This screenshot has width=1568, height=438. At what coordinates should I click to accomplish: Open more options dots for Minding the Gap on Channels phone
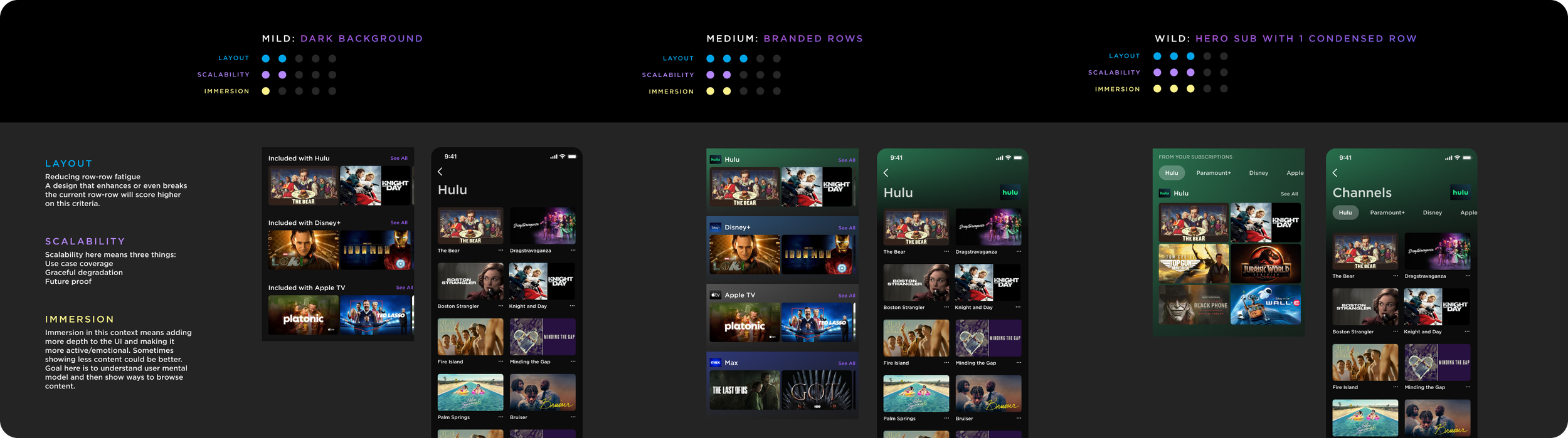click(1468, 387)
